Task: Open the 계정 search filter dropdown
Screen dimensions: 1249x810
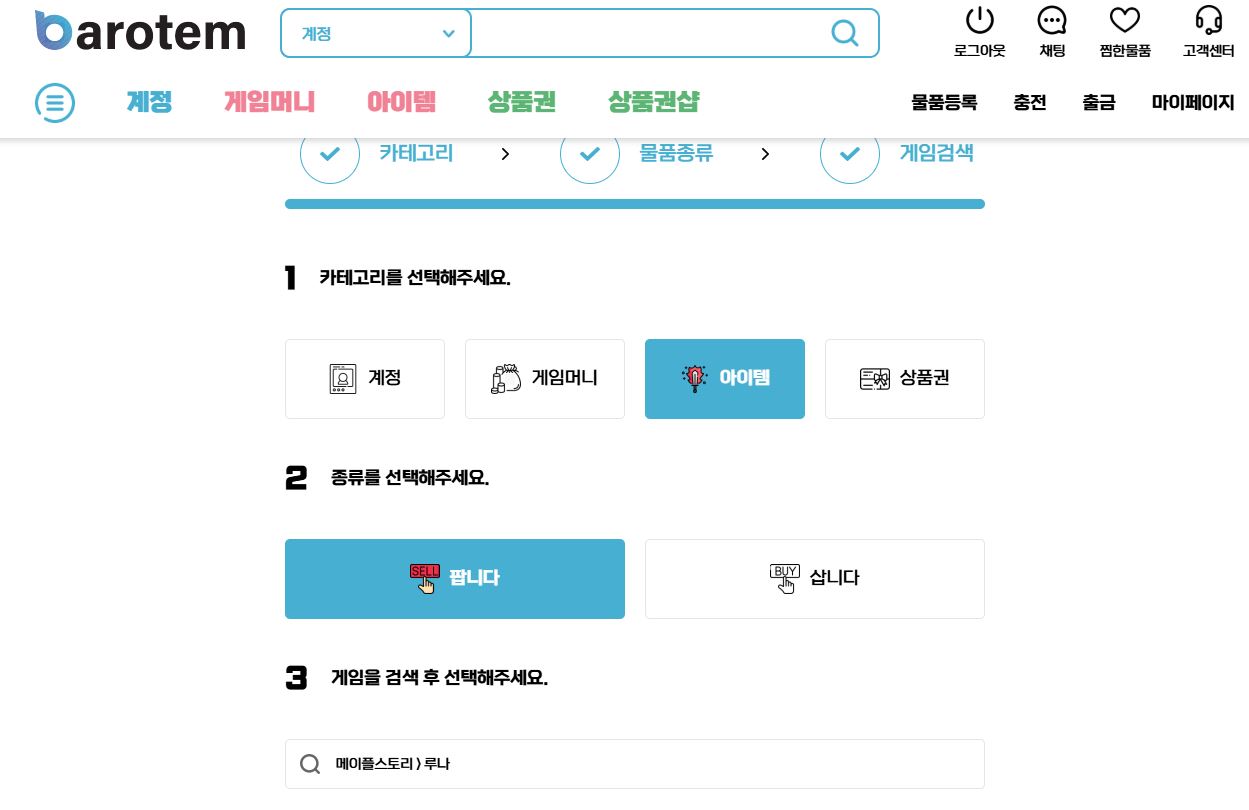Action: pyautogui.click(x=376, y=33)
